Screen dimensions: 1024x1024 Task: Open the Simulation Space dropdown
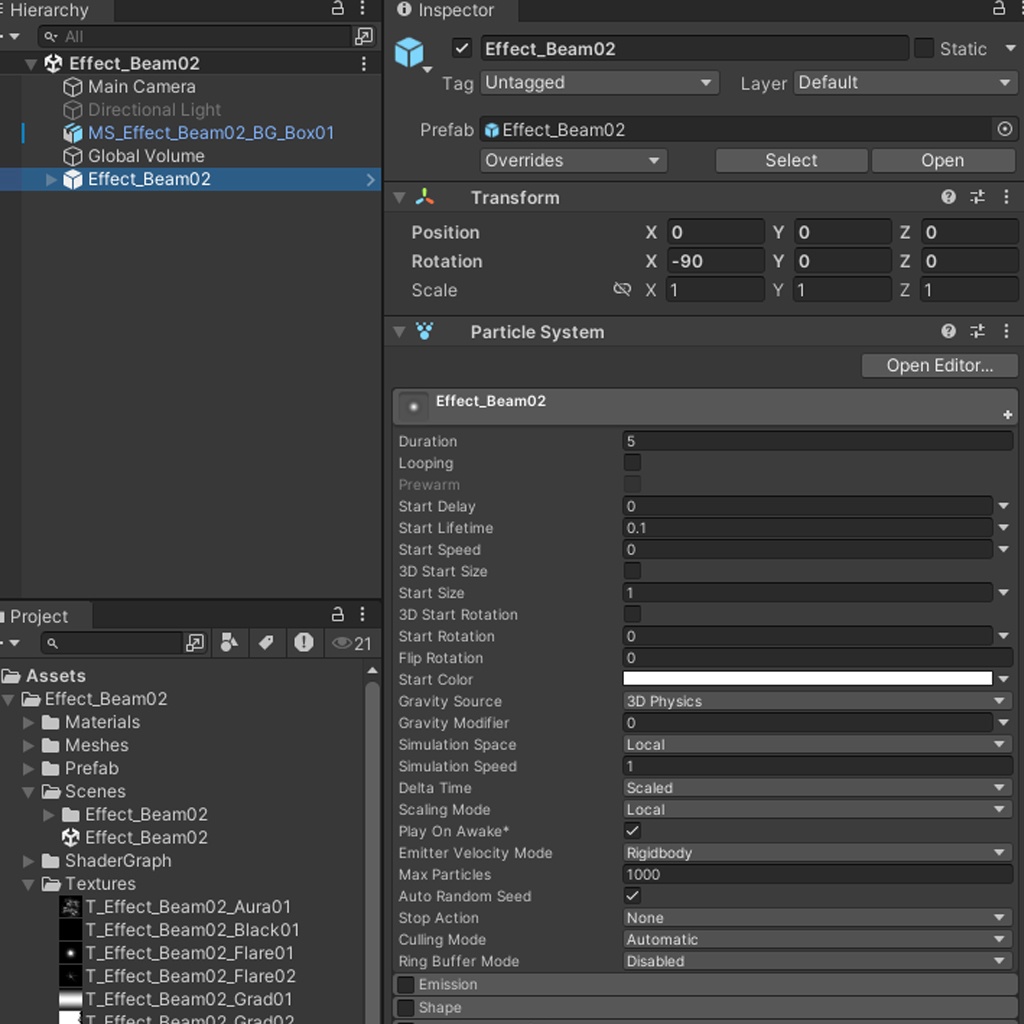coord(817,744)
